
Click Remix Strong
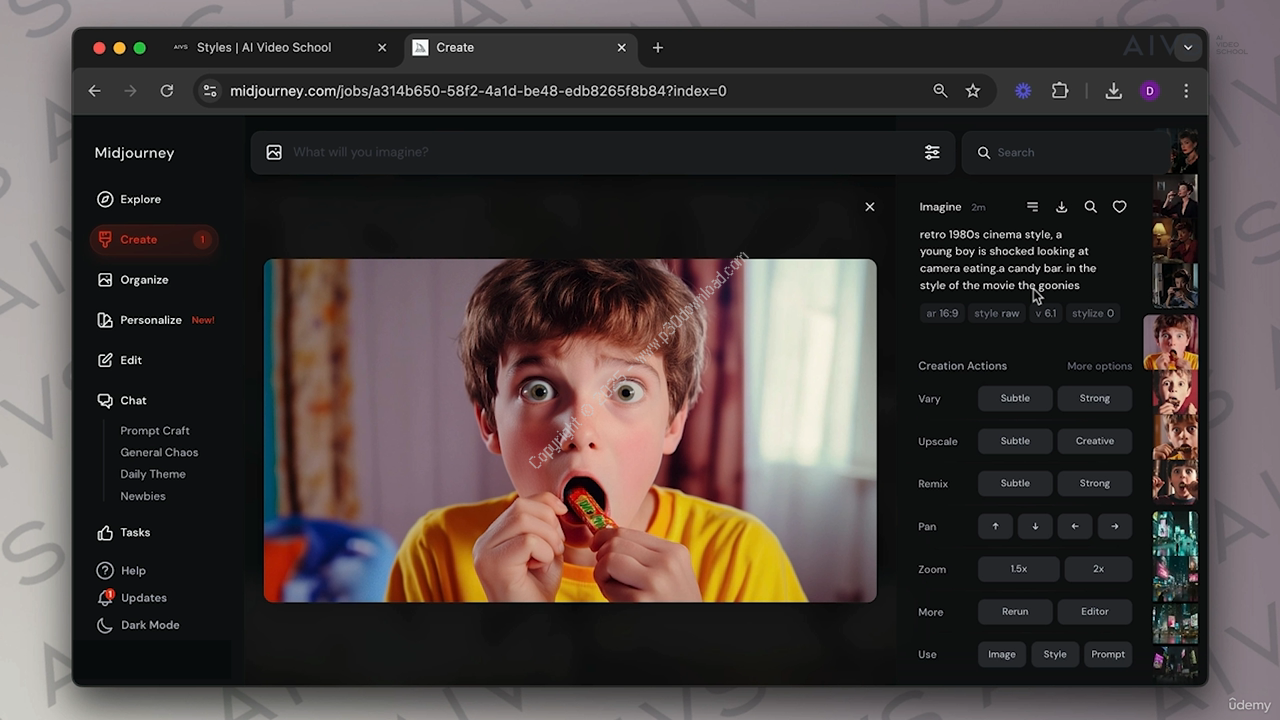(1095, 483)
